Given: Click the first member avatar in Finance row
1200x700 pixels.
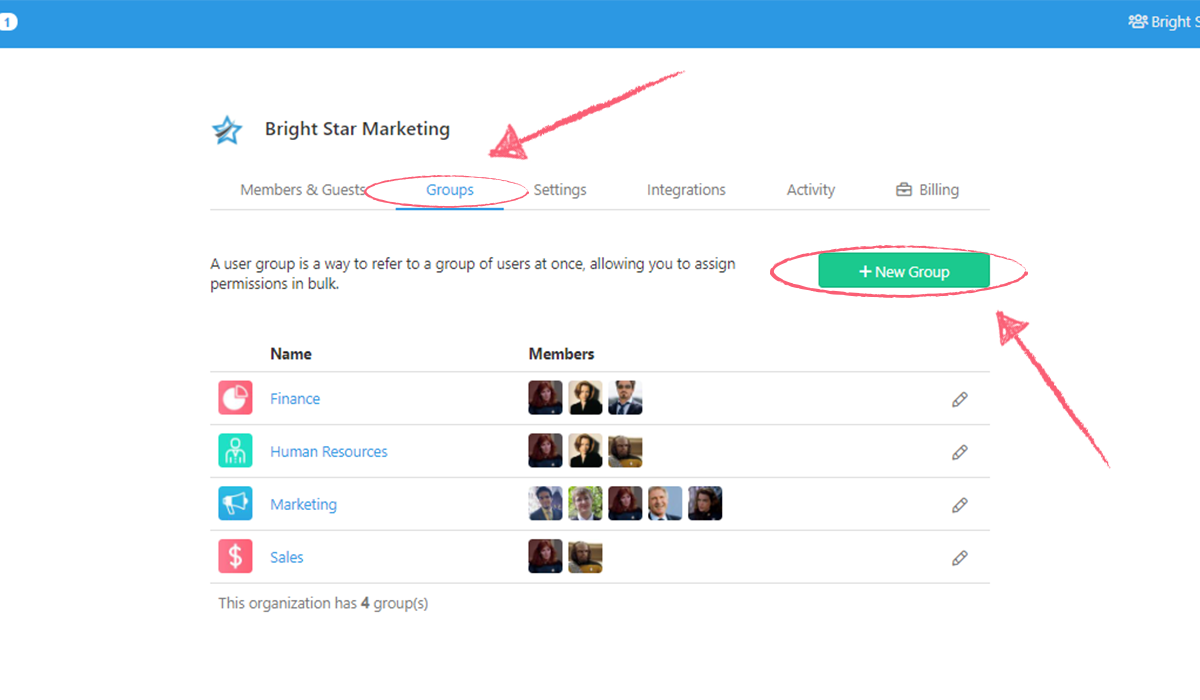Looking at the screenshot, I should coord(545,398).
